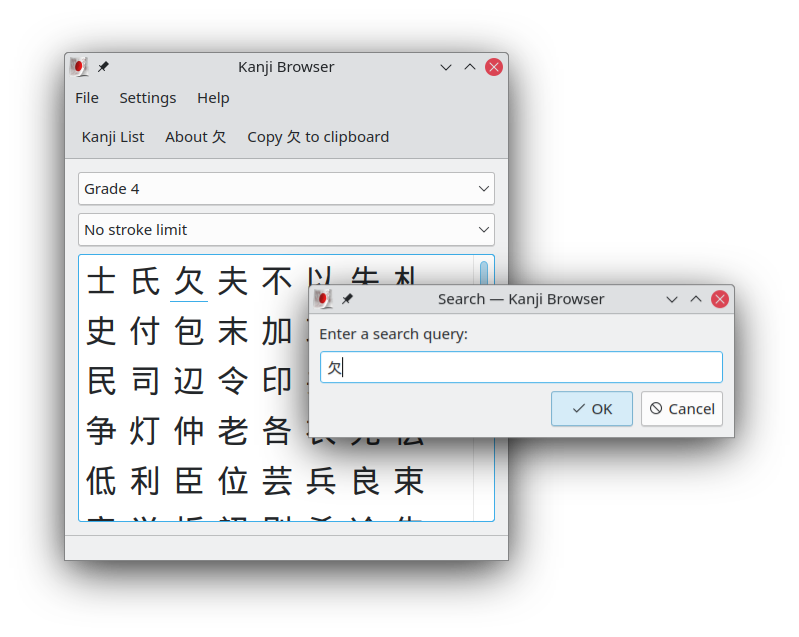
Task: Click the Kanji List toolbar button
Action: pos(113,137)
